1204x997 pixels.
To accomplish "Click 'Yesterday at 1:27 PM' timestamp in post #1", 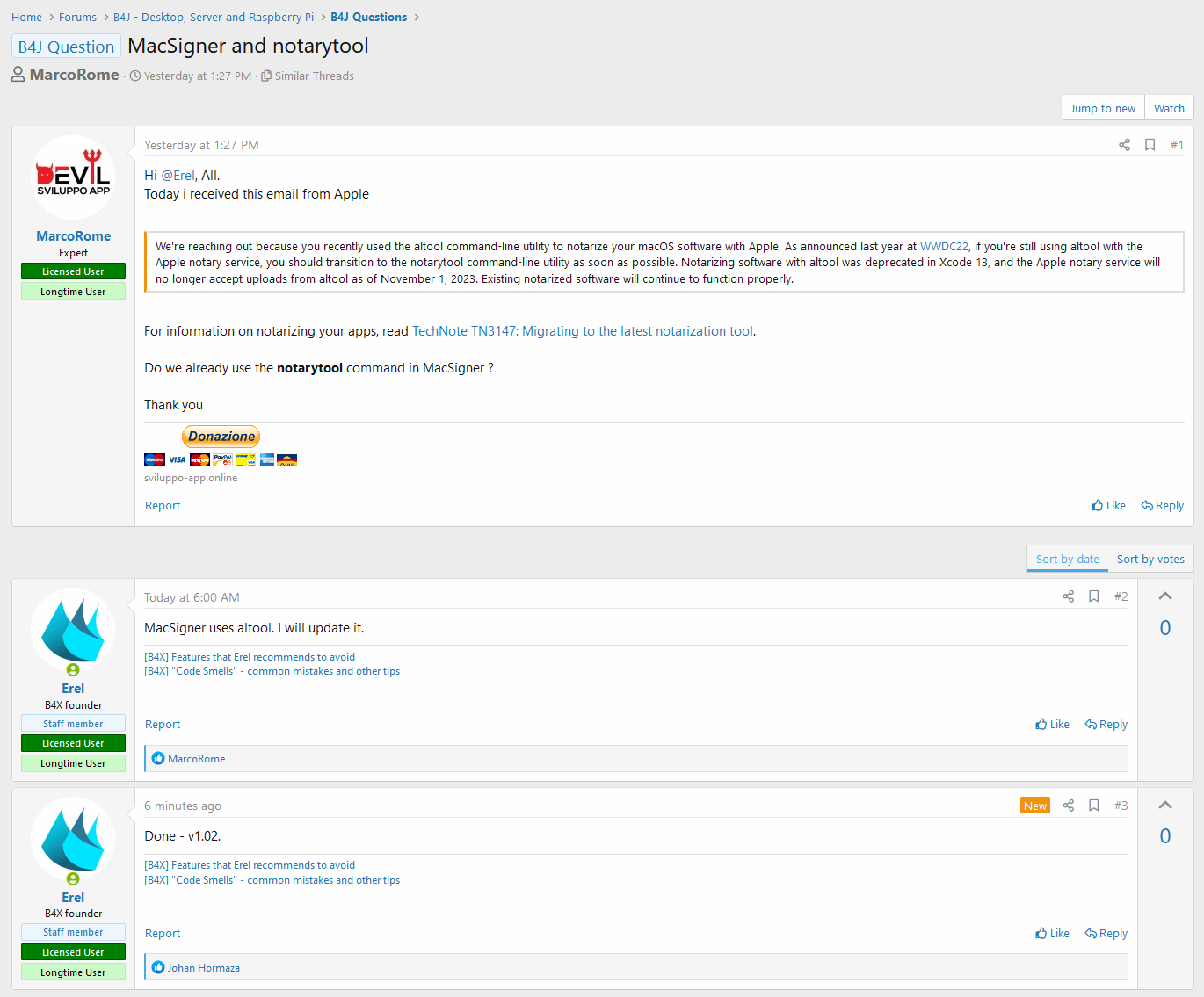I will pos(201,146).
